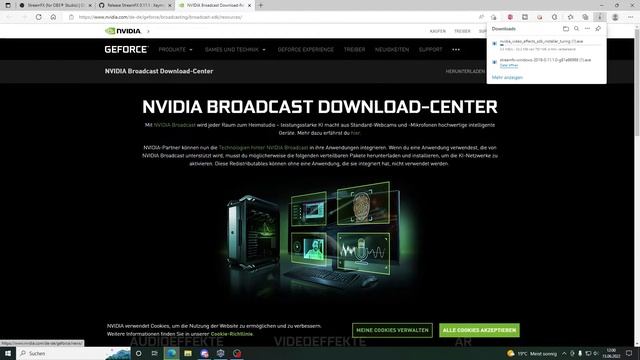This screenshot has height=360, width=640.
Task: Click the MEINE COOKIES VERWALTEN button
Action: pos(392,330)
